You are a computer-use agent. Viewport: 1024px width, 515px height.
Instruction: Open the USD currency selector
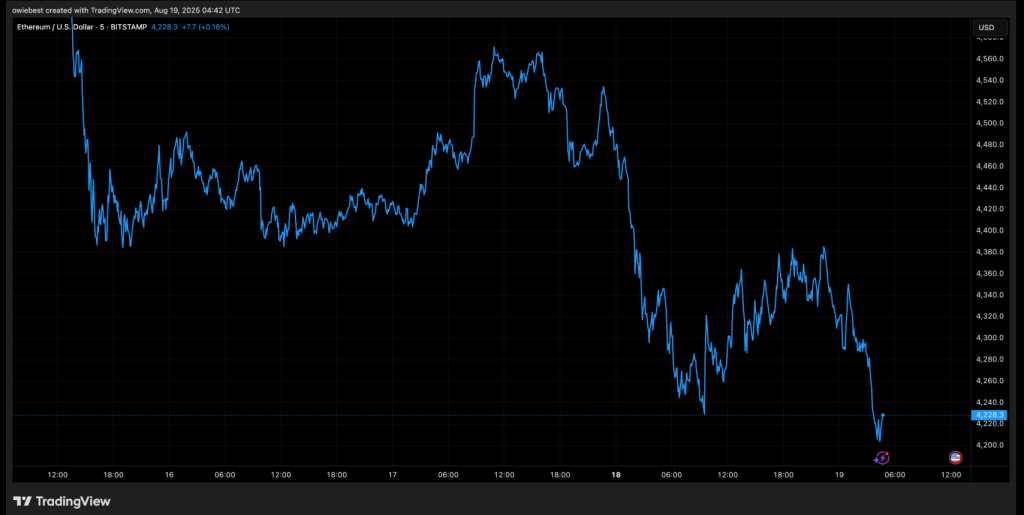[x=986, y=27]
